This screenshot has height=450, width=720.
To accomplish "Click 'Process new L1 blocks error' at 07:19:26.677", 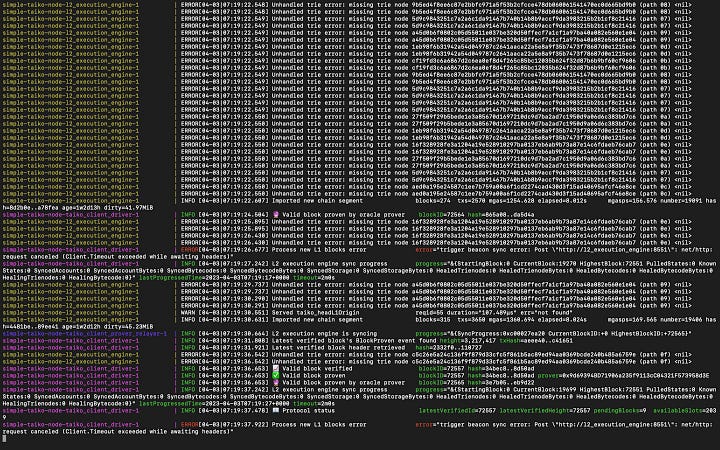I will (x=319, y=250).
